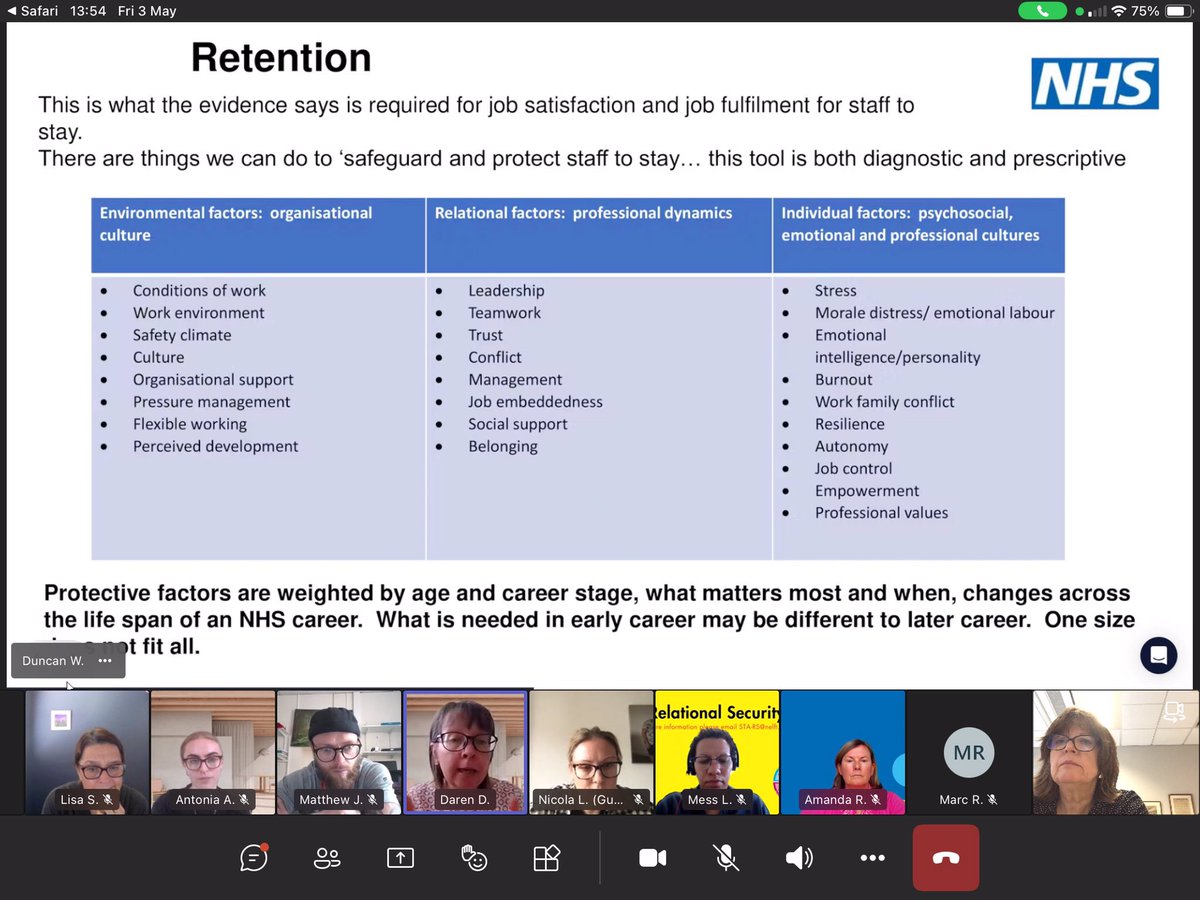Image resolution: width=1200 pixels, height=900 pixels.
Task: Tap 'Flexible working' bullet
Action: (x=190, y=424)
